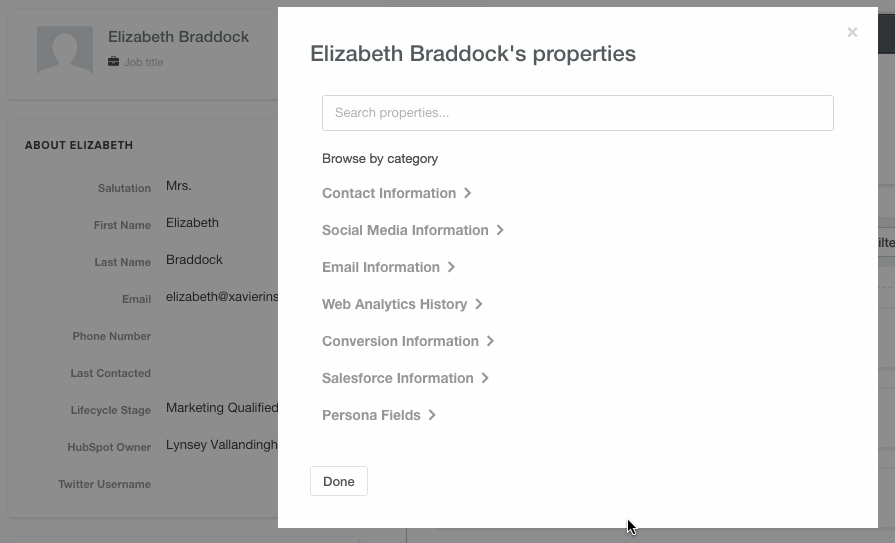Select the Persona Fields category label
895x543 pixels.
[x=371, y=415]
